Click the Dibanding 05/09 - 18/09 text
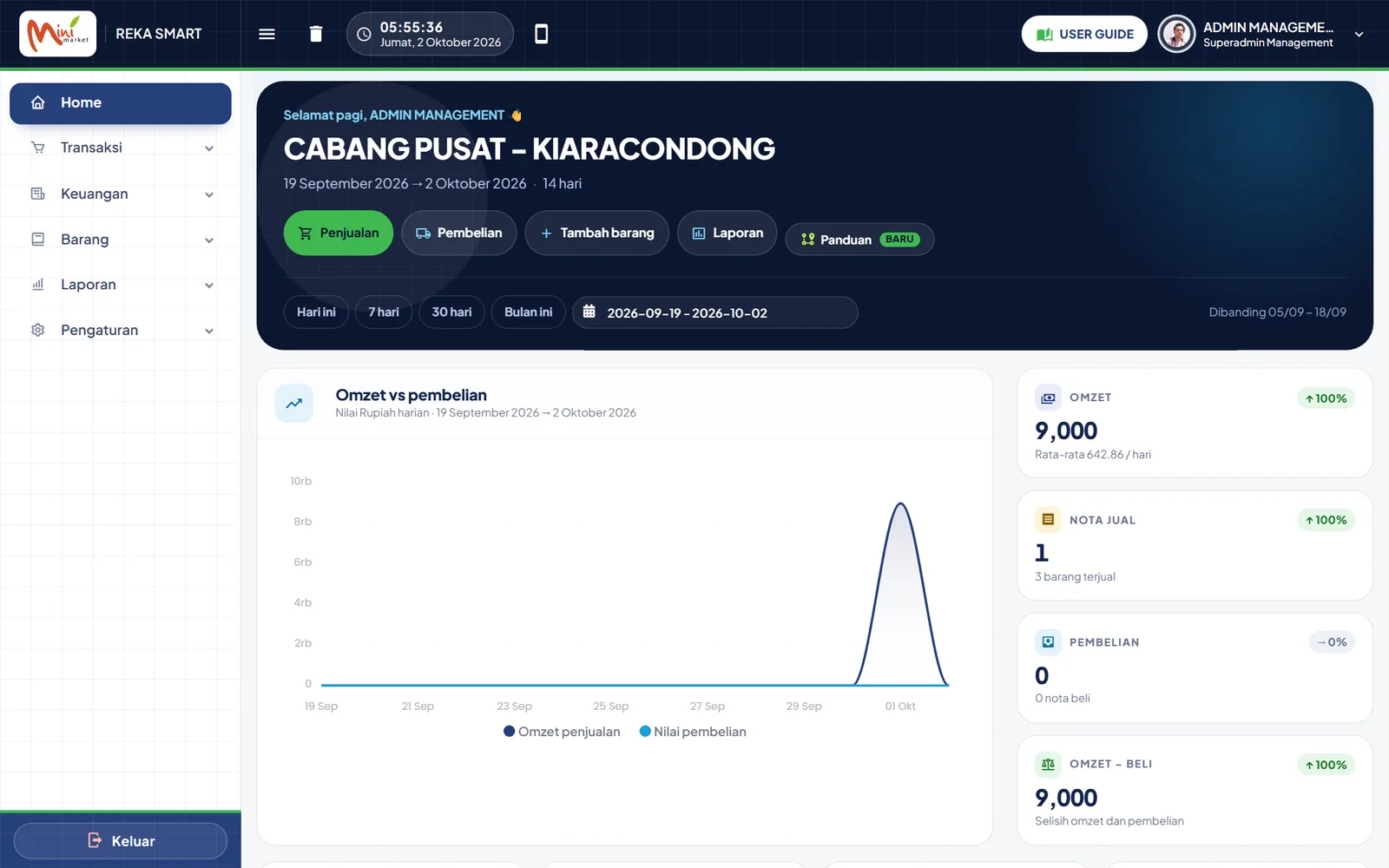 click(x=1277, y=312)
